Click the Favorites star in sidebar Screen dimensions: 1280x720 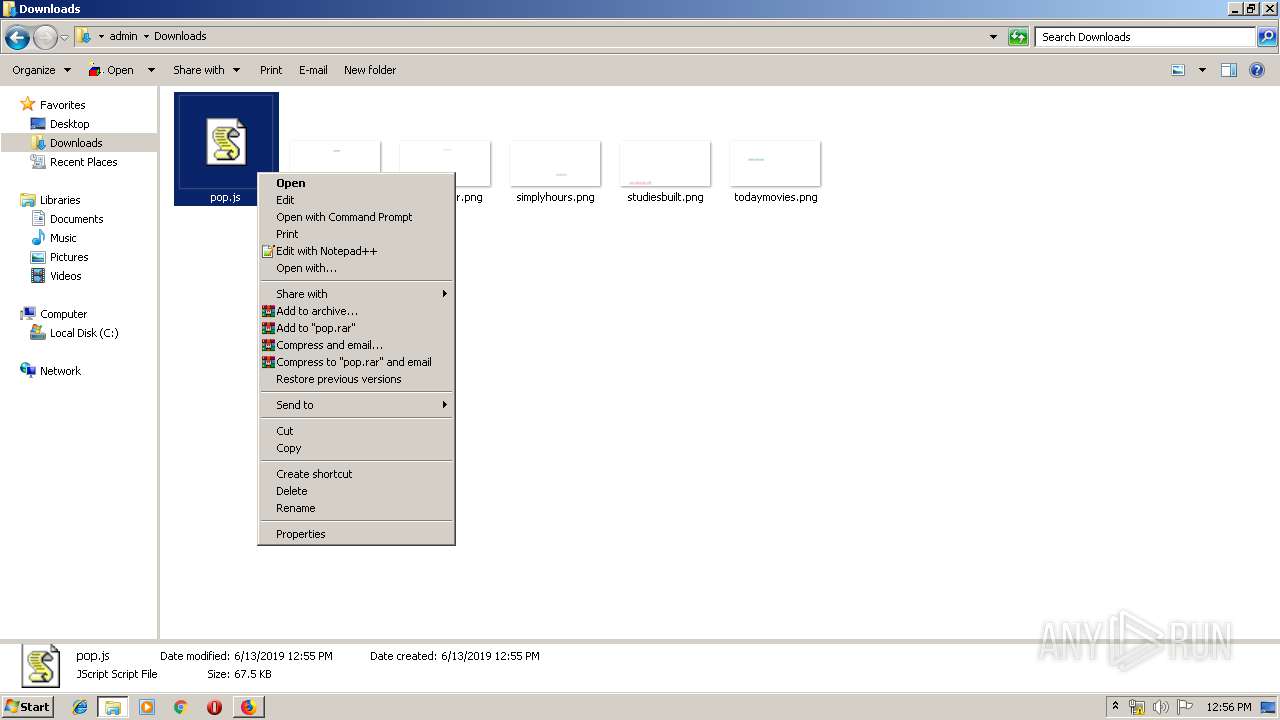click(28, 104)
